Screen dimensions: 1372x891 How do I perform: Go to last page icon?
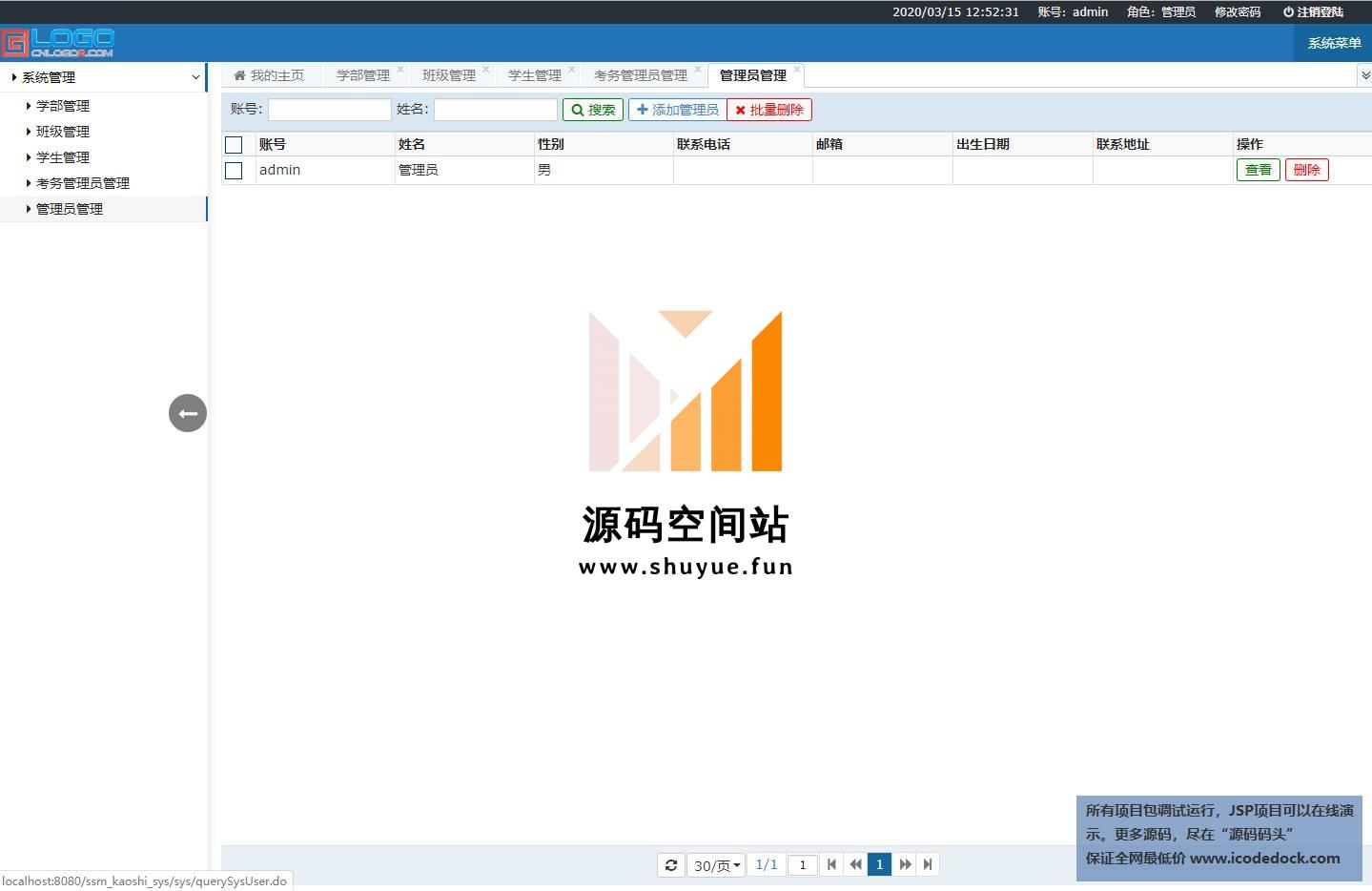tap(928, 864)
